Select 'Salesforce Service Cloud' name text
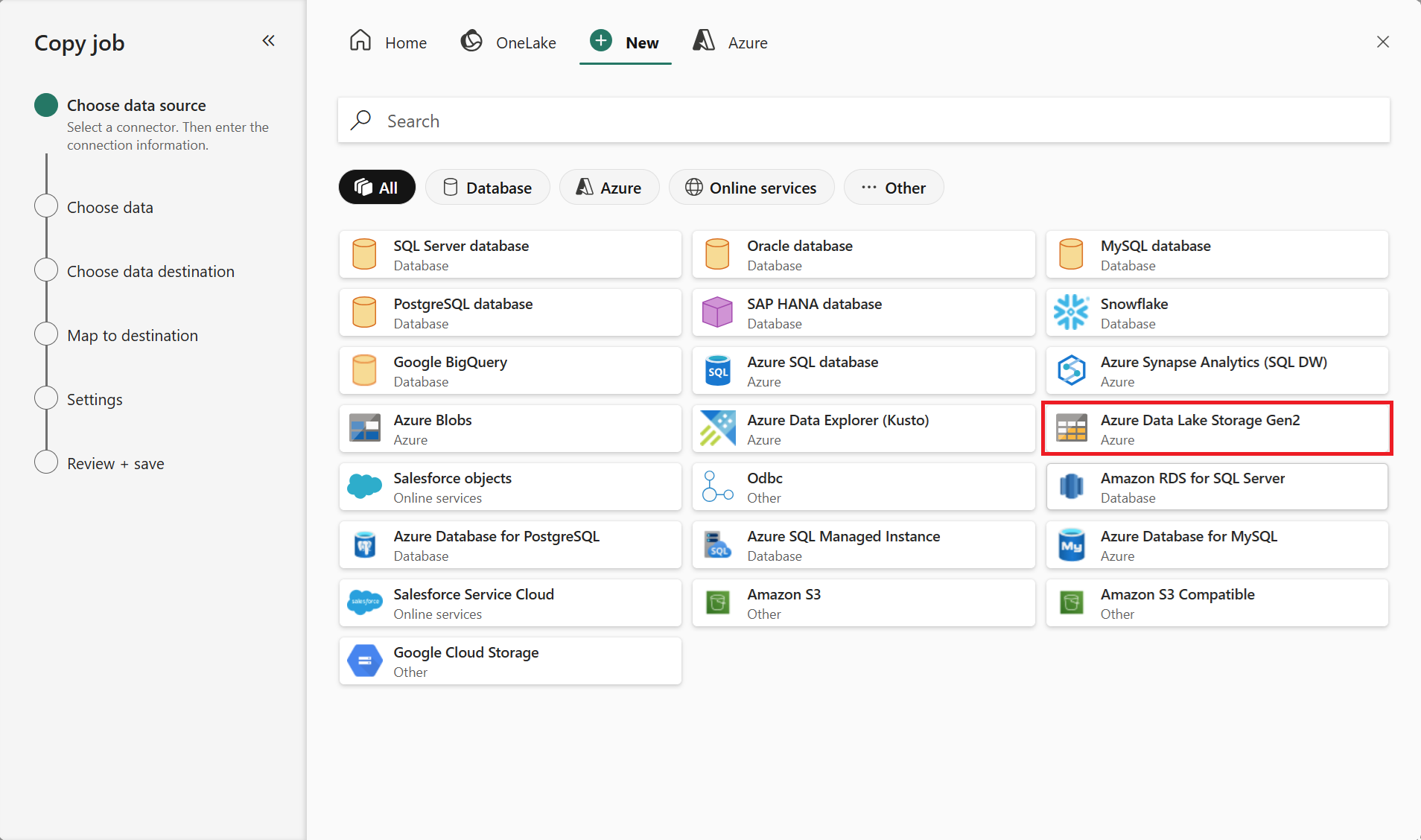 (x=474, y=594)
